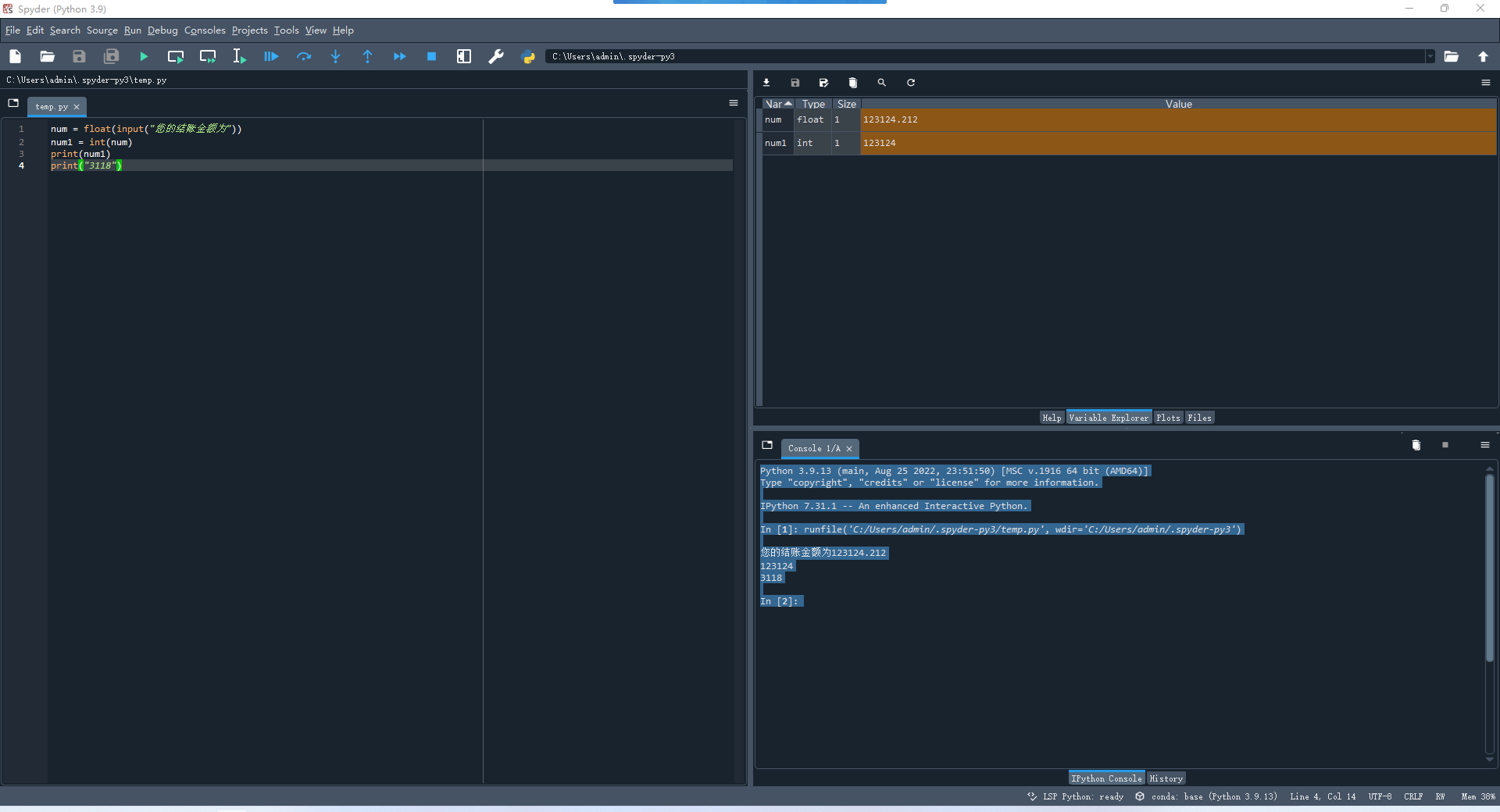The height and width of the screenshot is (812, 1500).
Task: Step into function debug icon
Action: [x=335, y=56]
